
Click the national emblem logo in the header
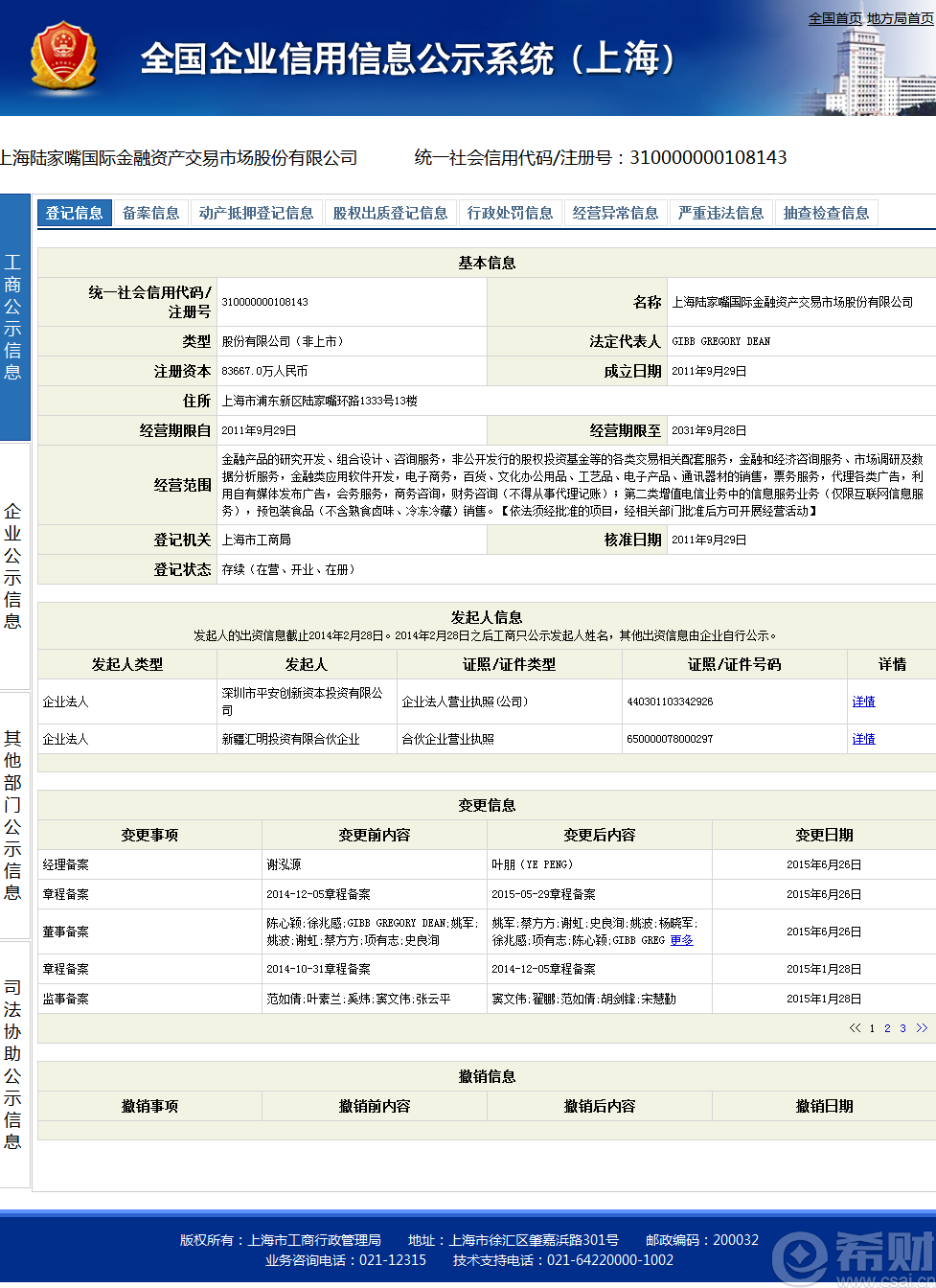coord(63,58)
